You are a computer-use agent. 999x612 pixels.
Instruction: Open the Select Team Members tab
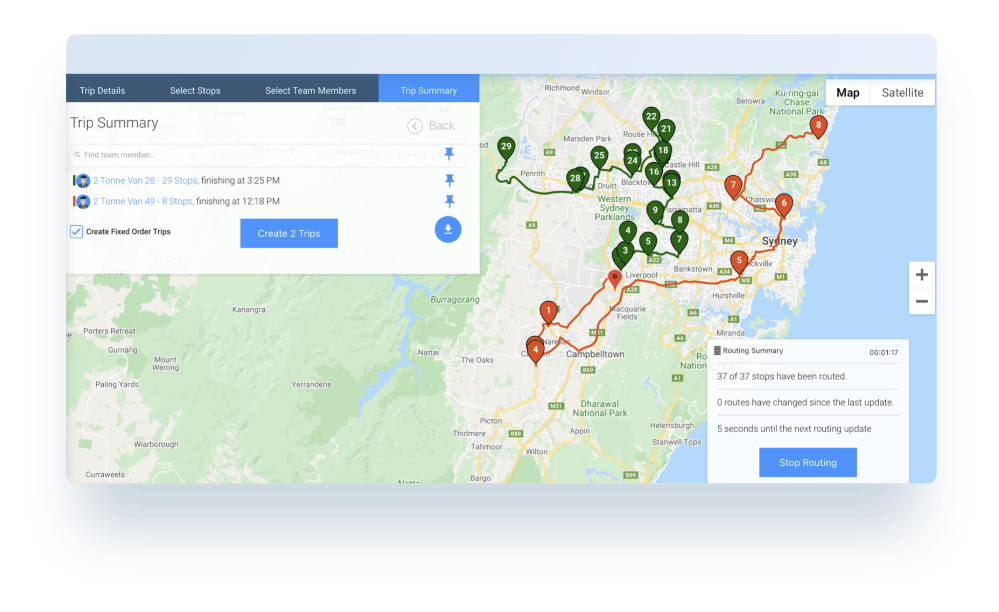tap(310, 90)
